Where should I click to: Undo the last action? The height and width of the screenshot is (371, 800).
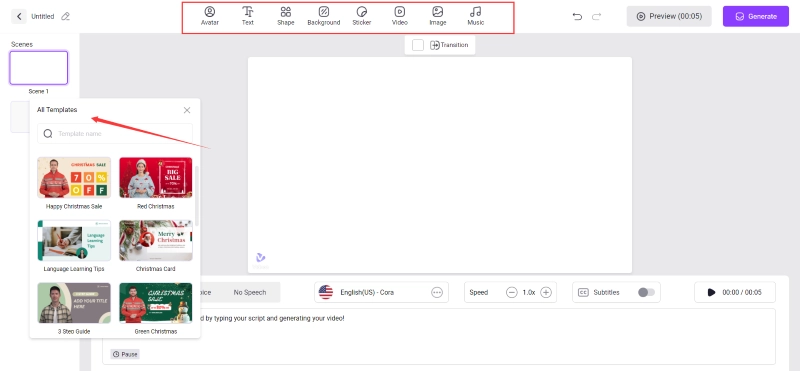tap(577, 16)
